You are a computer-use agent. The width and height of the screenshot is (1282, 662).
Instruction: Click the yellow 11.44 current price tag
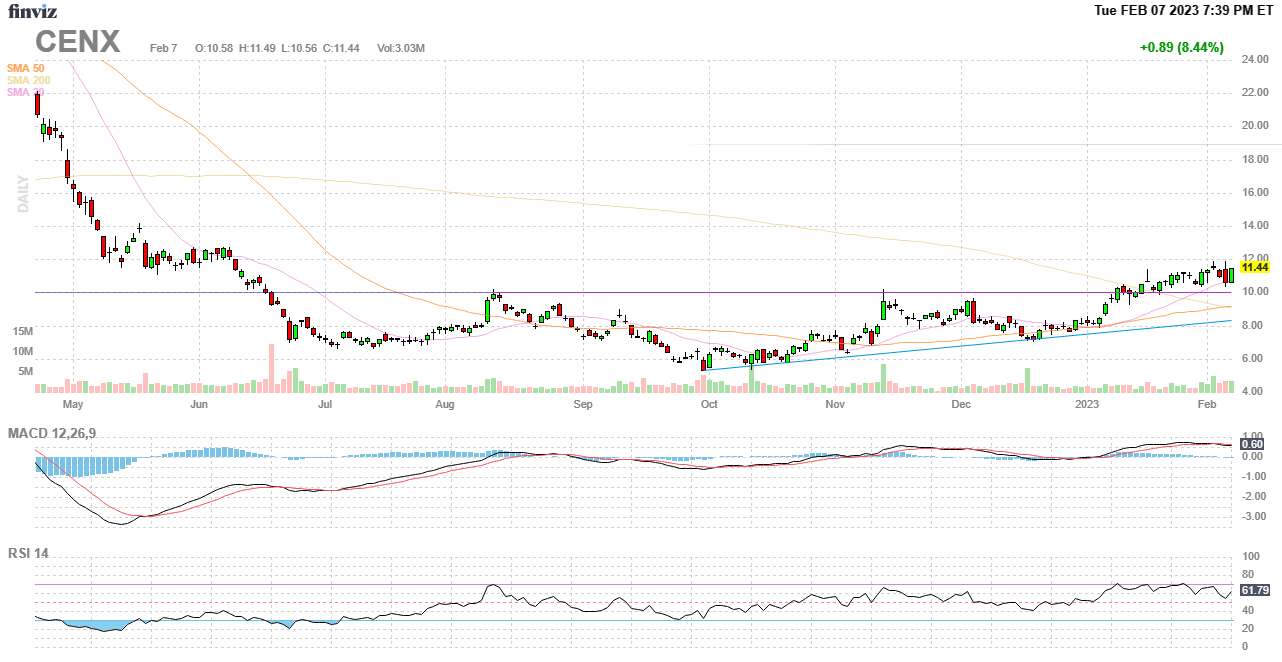pyautogui.click(x=1255, y=268)
